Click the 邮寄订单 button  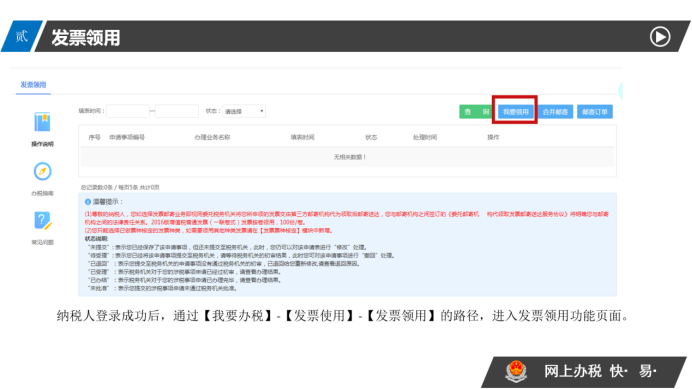point(594,112)
